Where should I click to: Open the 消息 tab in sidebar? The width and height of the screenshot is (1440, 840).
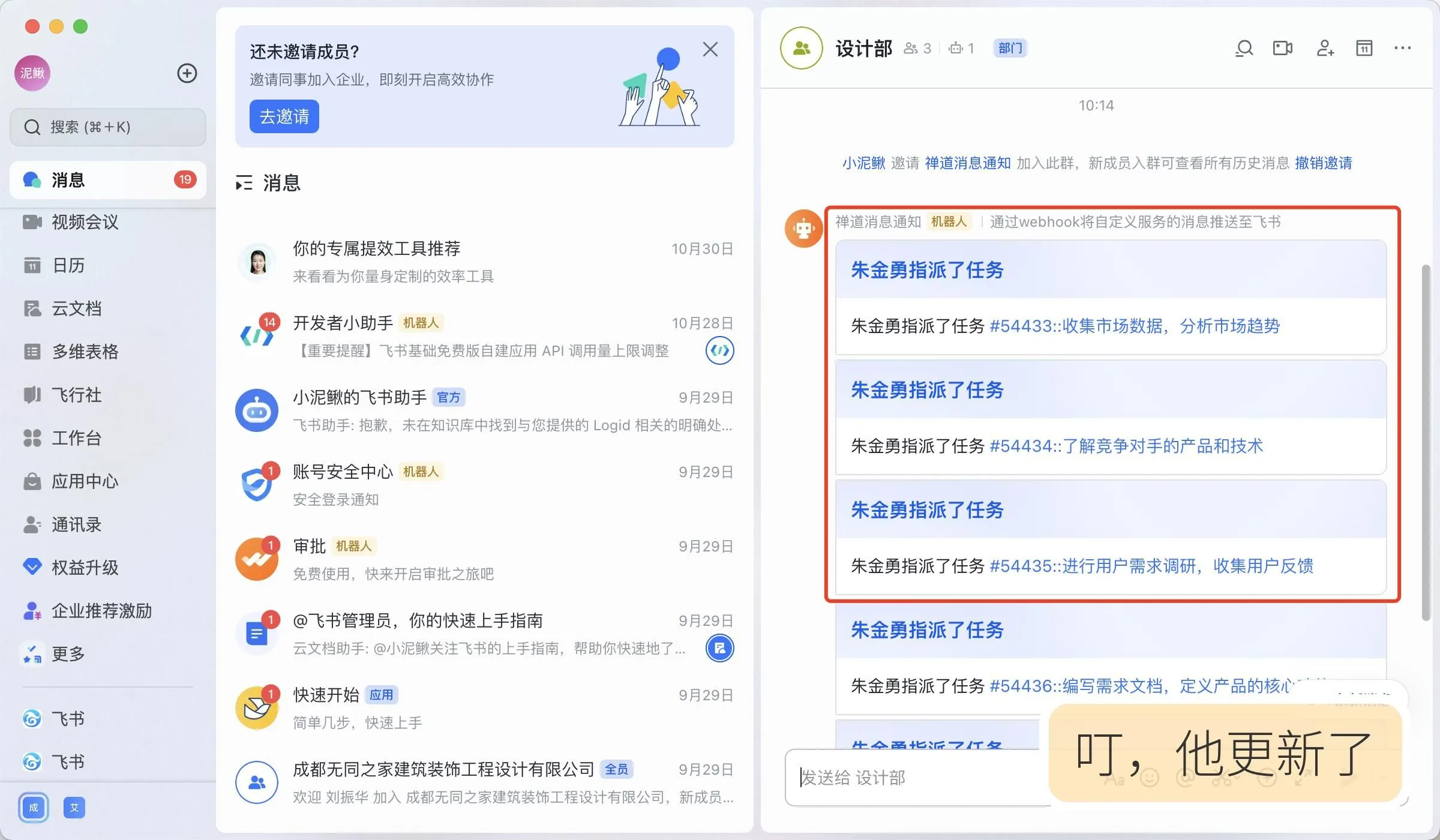(x=108, y=179)
